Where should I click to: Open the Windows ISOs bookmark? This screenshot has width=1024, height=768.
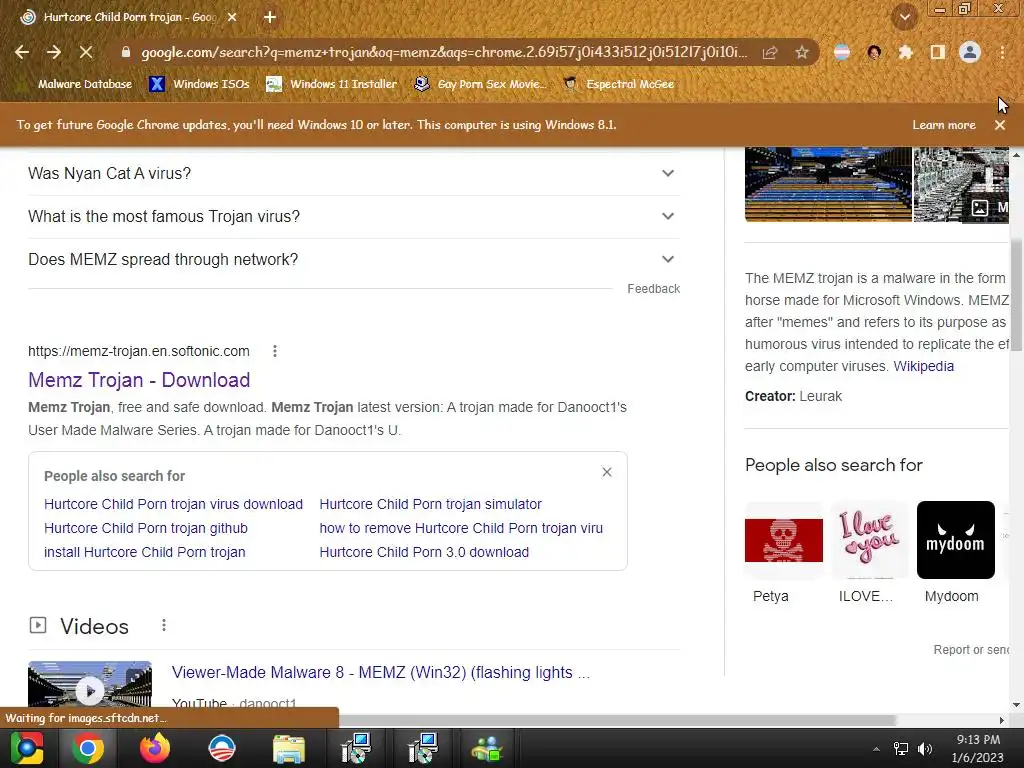(200, 84)
